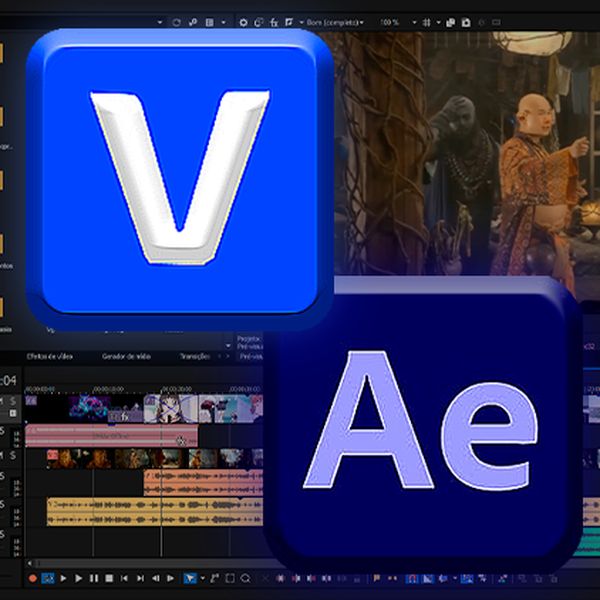Click the overlays grid icon in preview toolbar
Viewport: 600px width, 600px height.
pyautogui.click(x=427, y=21)
